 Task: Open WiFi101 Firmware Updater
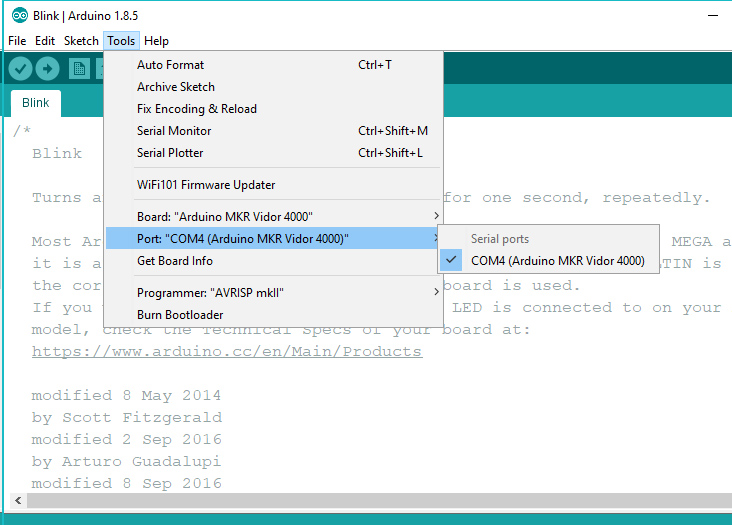(x=206, y=185)
